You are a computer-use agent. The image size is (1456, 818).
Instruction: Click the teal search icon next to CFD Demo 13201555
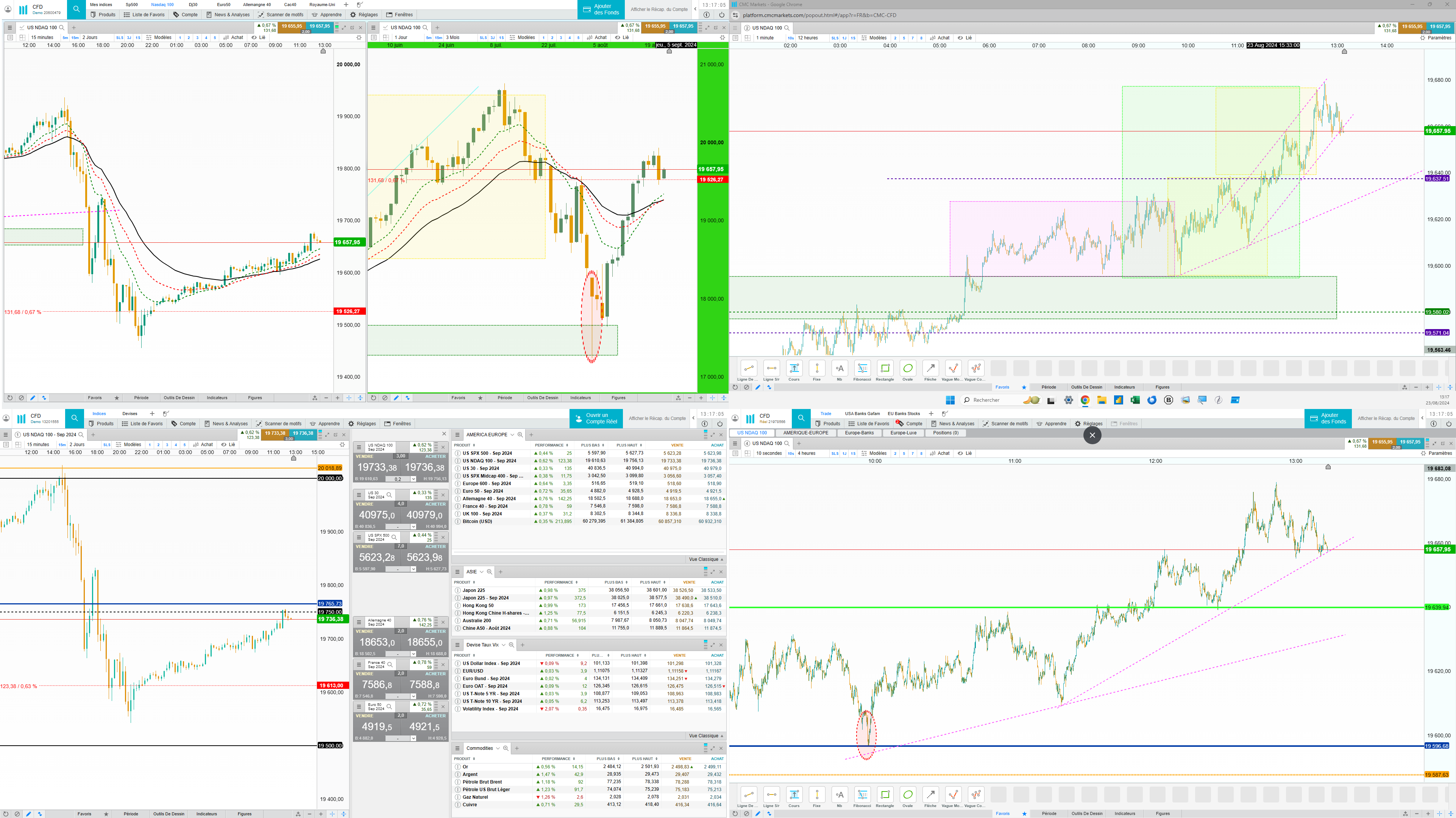click(74, 418)
